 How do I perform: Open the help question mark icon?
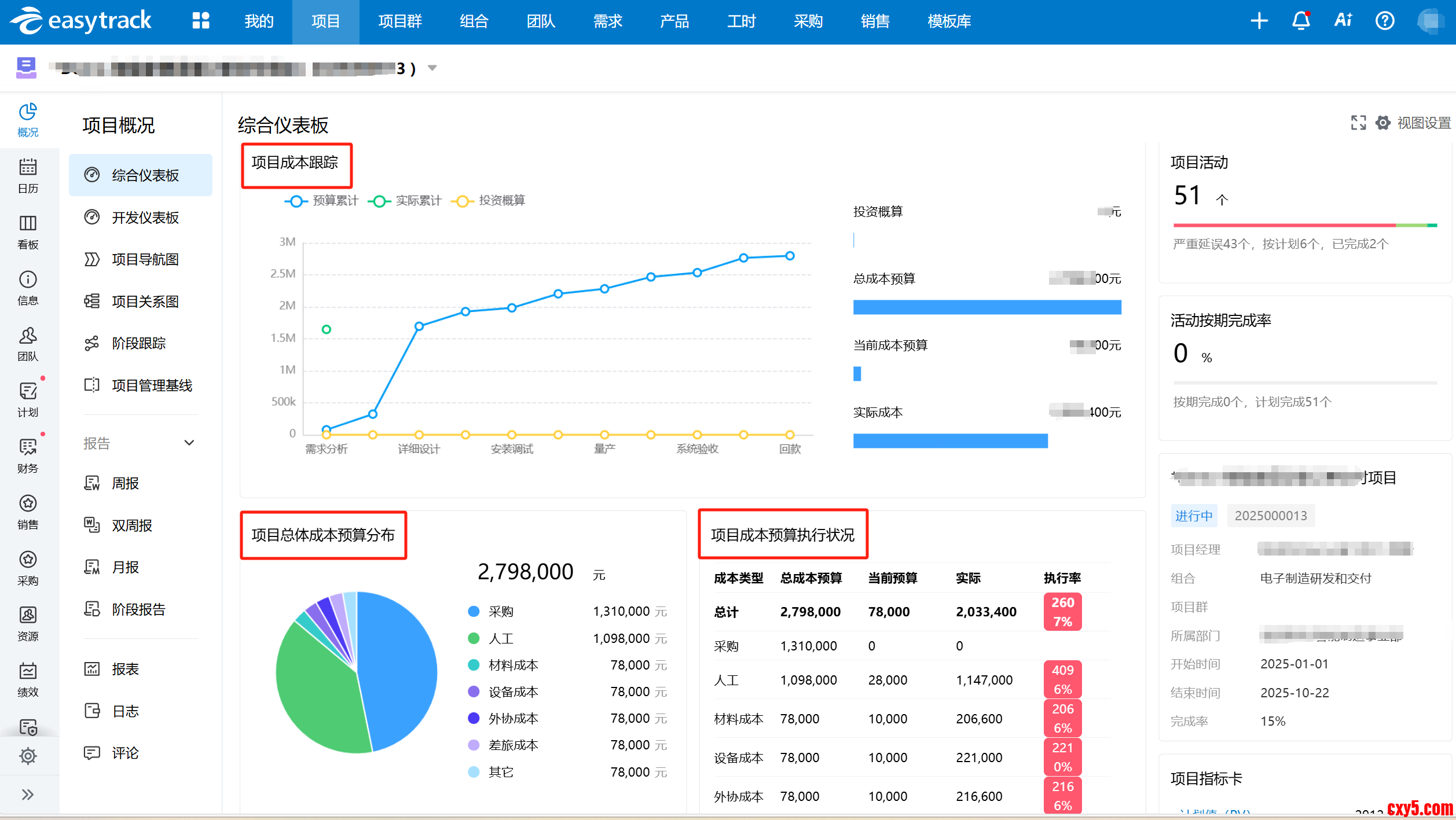click(x=1384, y=21)
